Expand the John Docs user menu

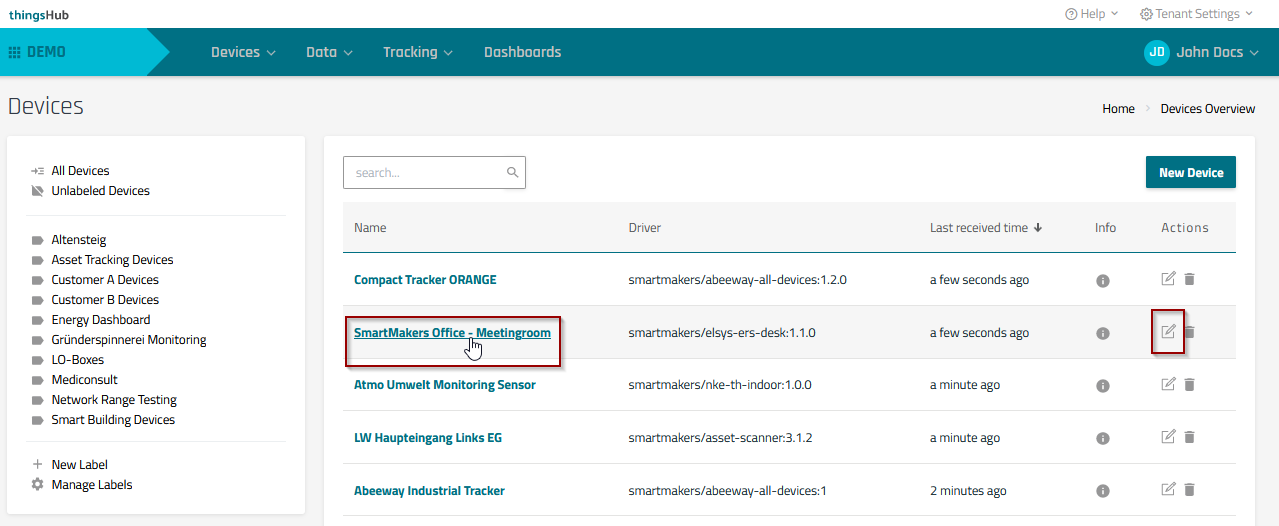[1201, 52]
